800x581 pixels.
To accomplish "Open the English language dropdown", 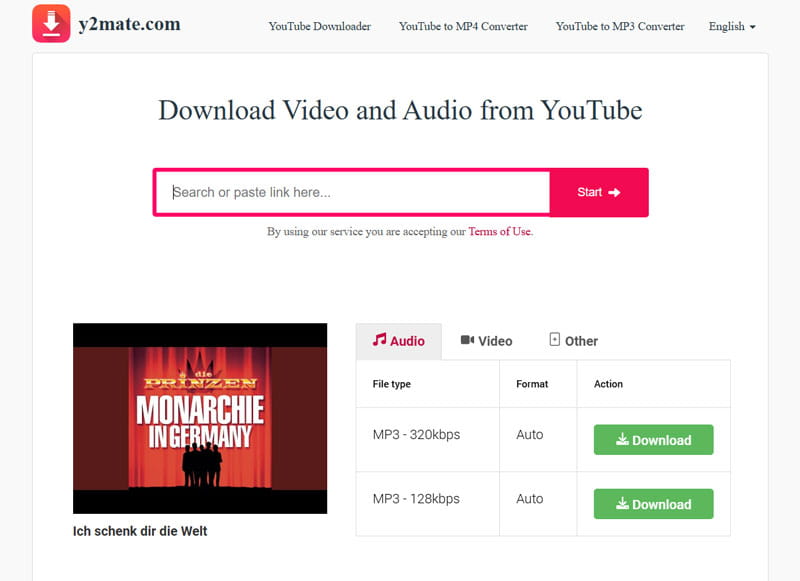I will click(727, 27).
